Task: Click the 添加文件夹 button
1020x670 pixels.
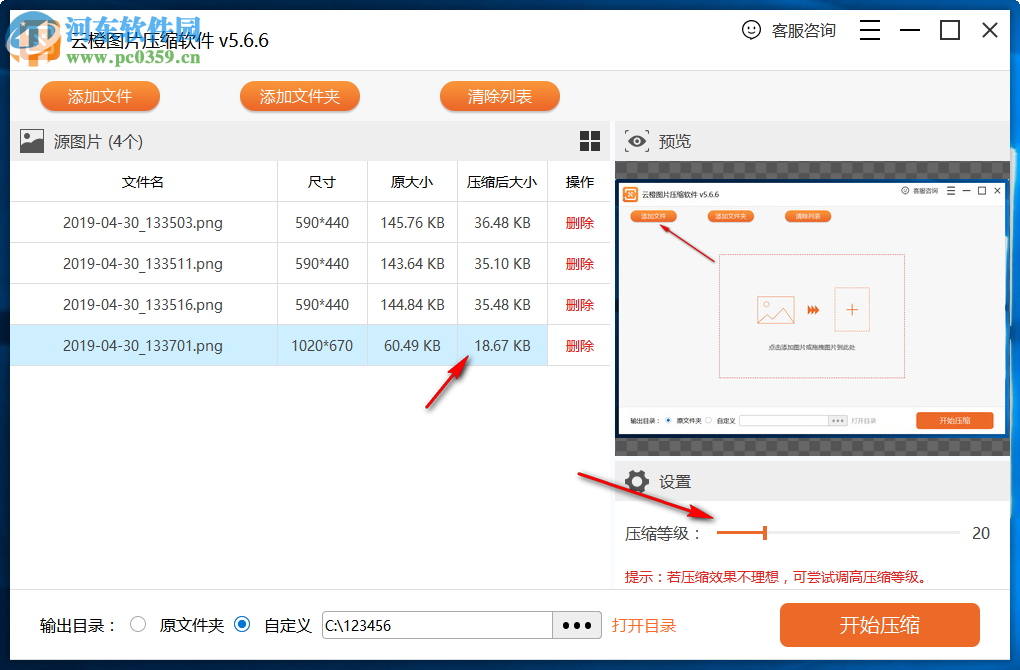Action: (299, 96)
